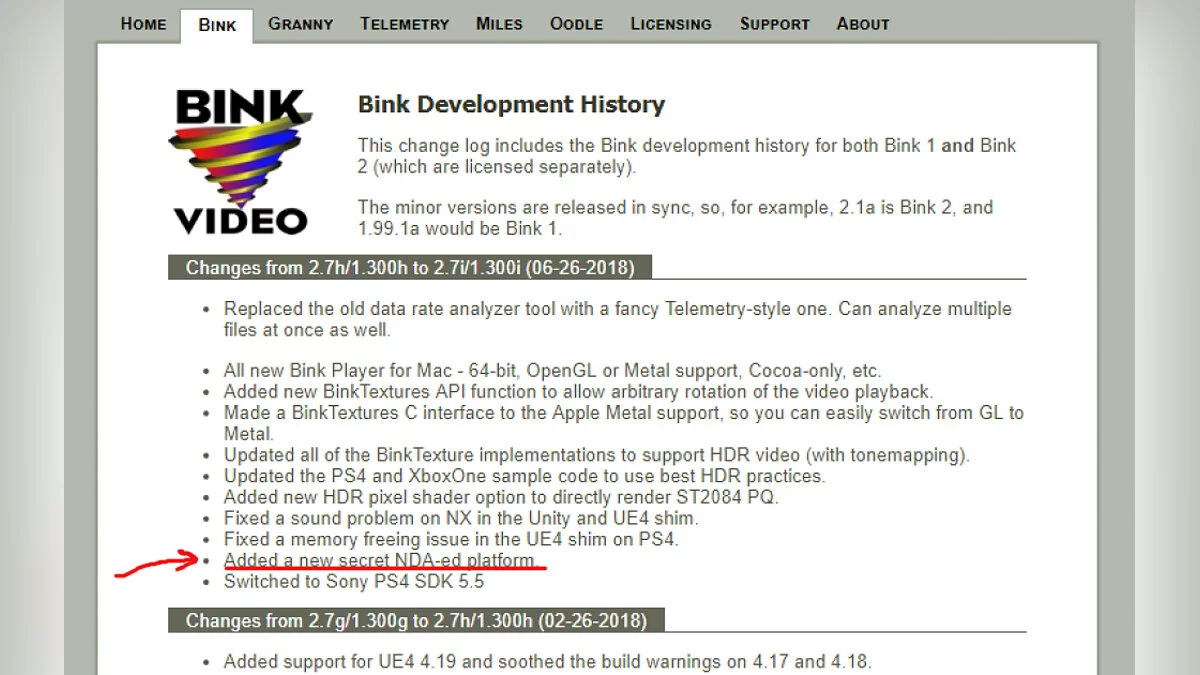
Task: Click the 'licensed separately' intro paragraph
Action: click(687, 156)
